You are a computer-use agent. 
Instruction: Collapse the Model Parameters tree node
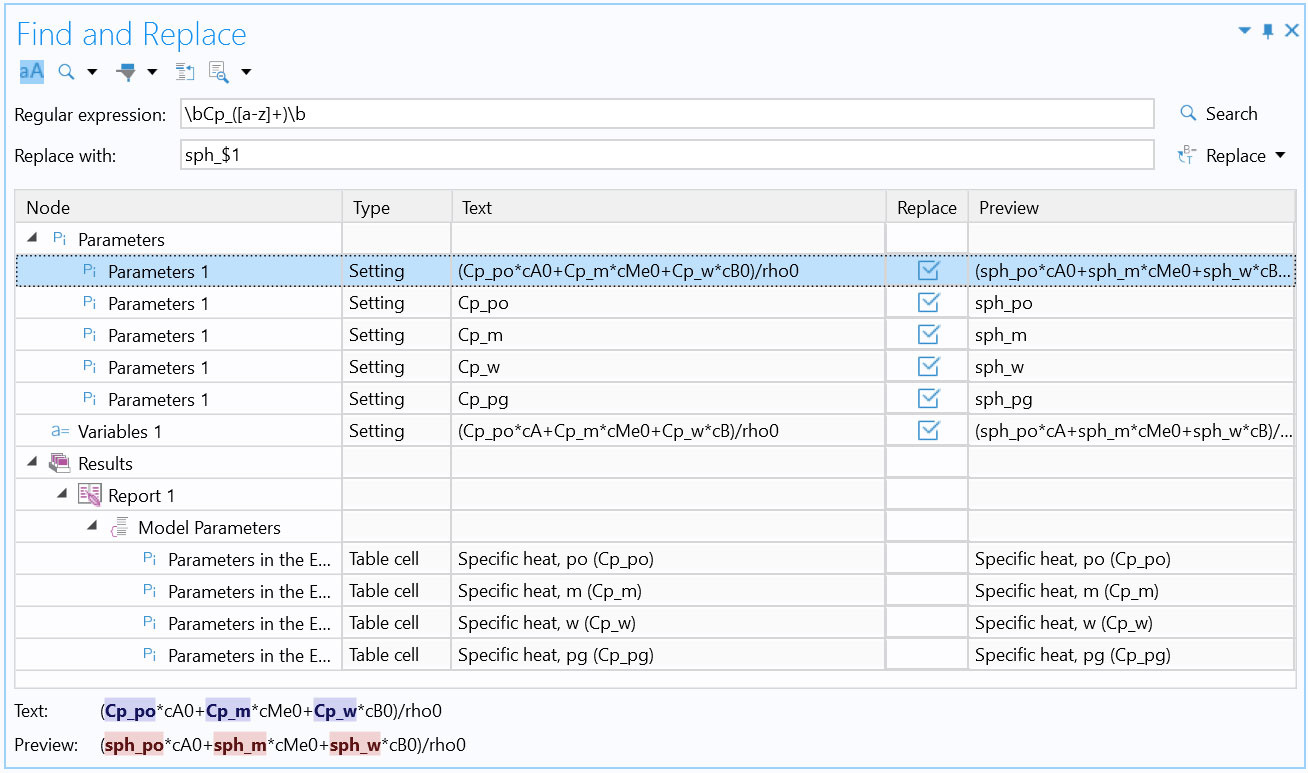[x=92, y=527]
